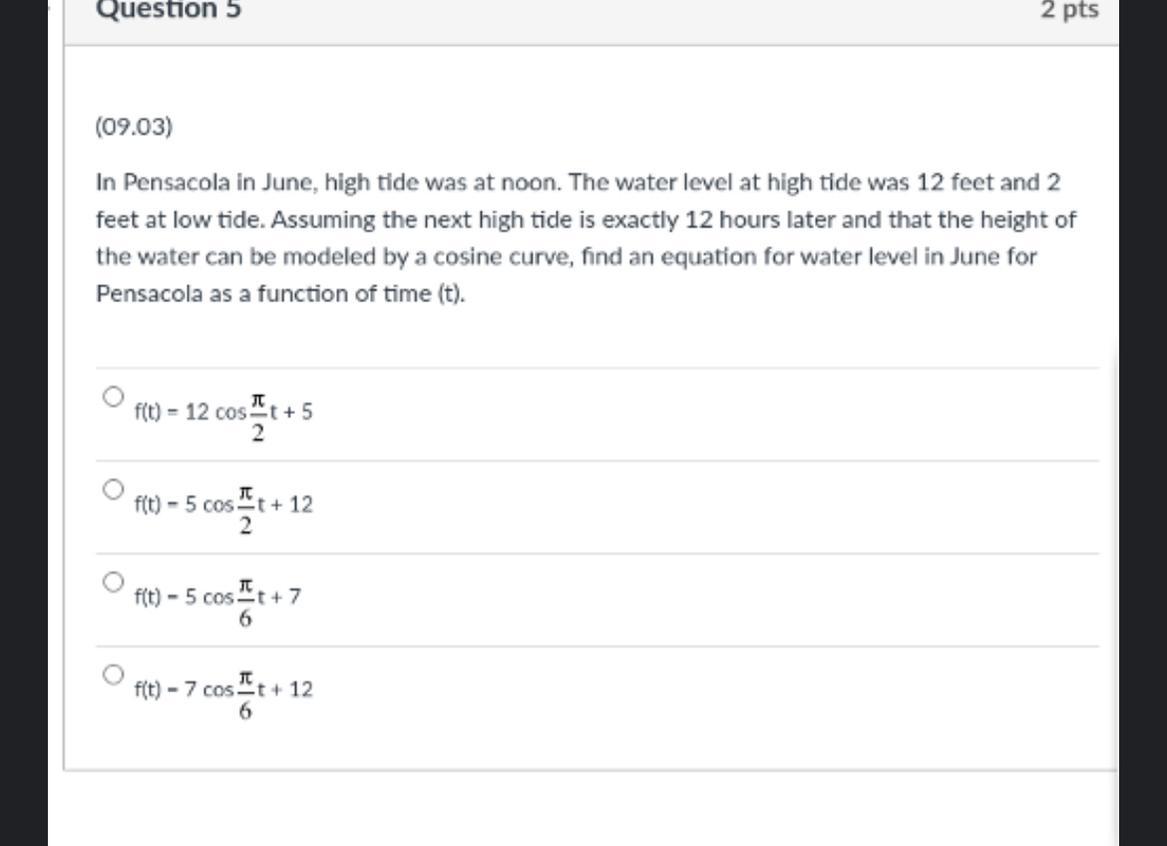Click the 2 pts points indicator
The height and width of the screenshot is (846, 1167).
(1067, 10)
